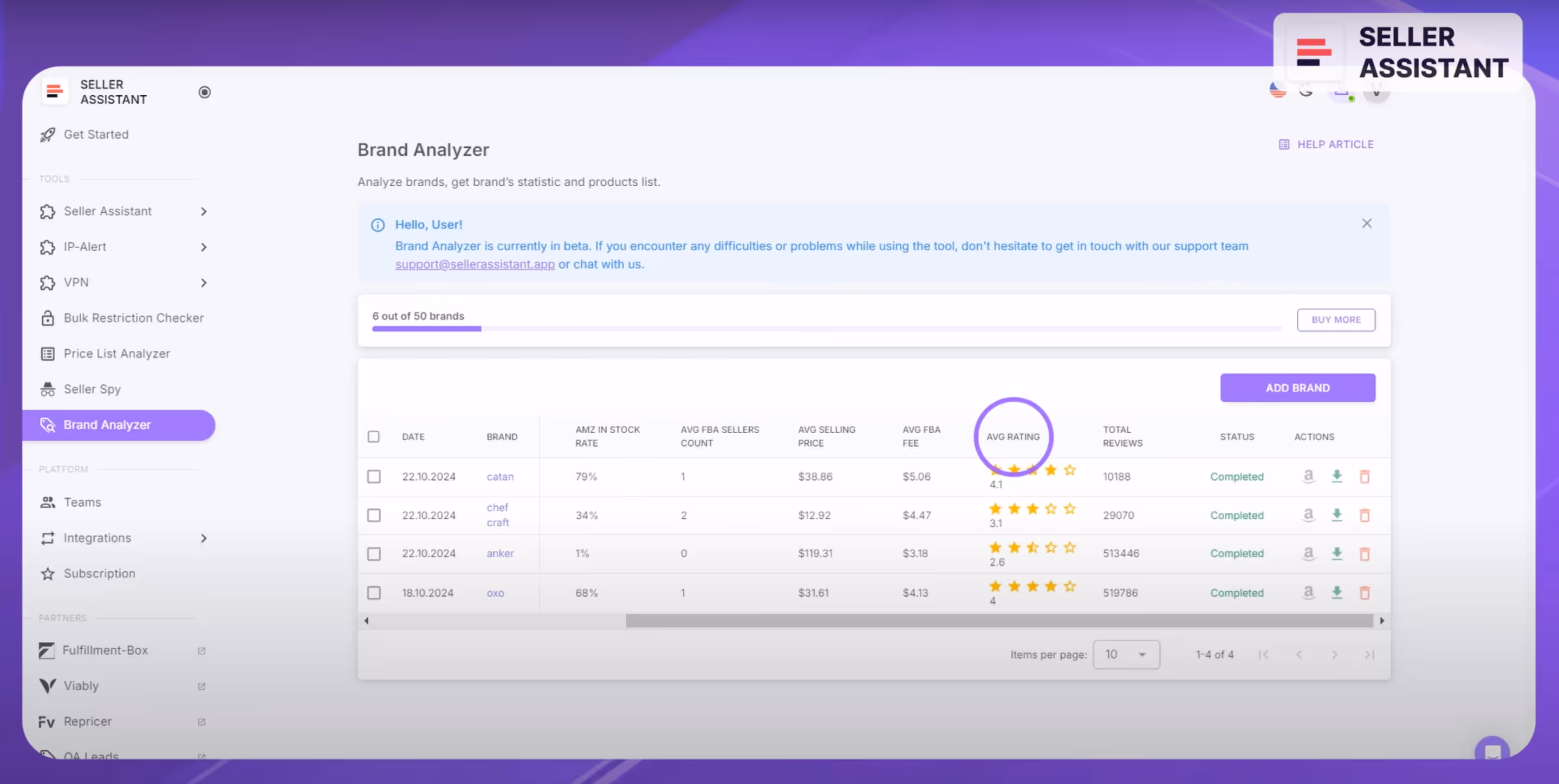Open the chat bubble widget
This screenshot has width=1559, height=784.
coord(1492,751)
